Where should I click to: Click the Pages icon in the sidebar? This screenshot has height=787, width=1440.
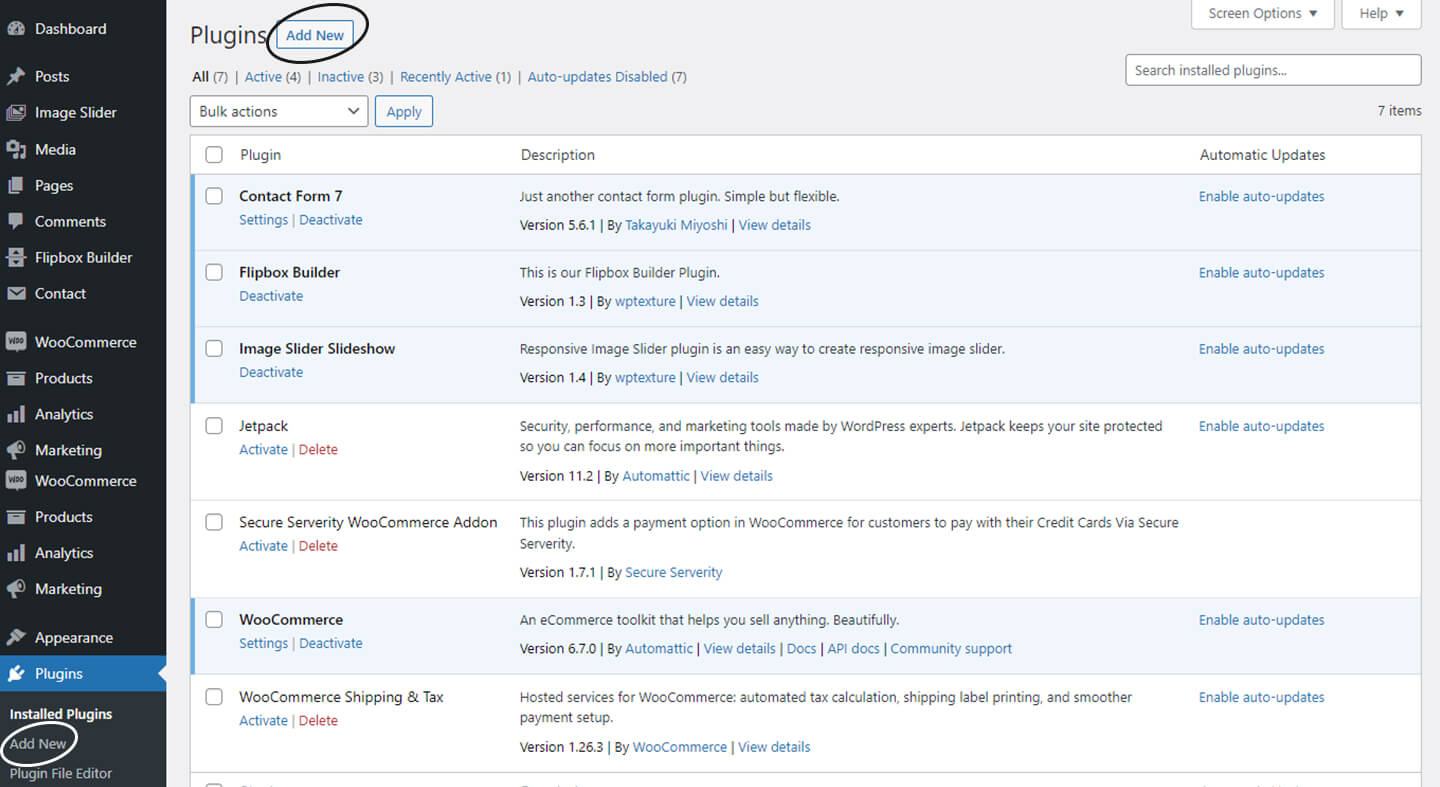(x=16, y=185)
